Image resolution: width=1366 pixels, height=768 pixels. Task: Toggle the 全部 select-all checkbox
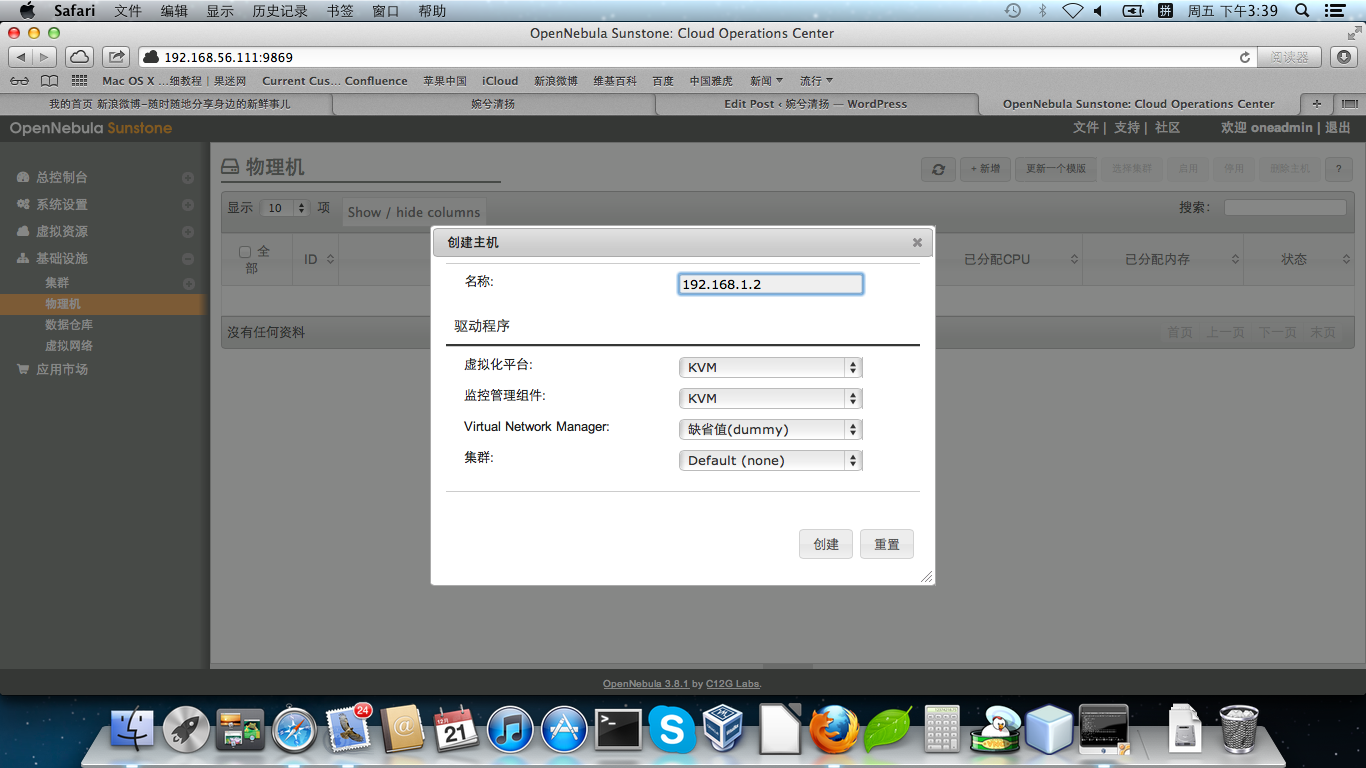tap(245, 252)
